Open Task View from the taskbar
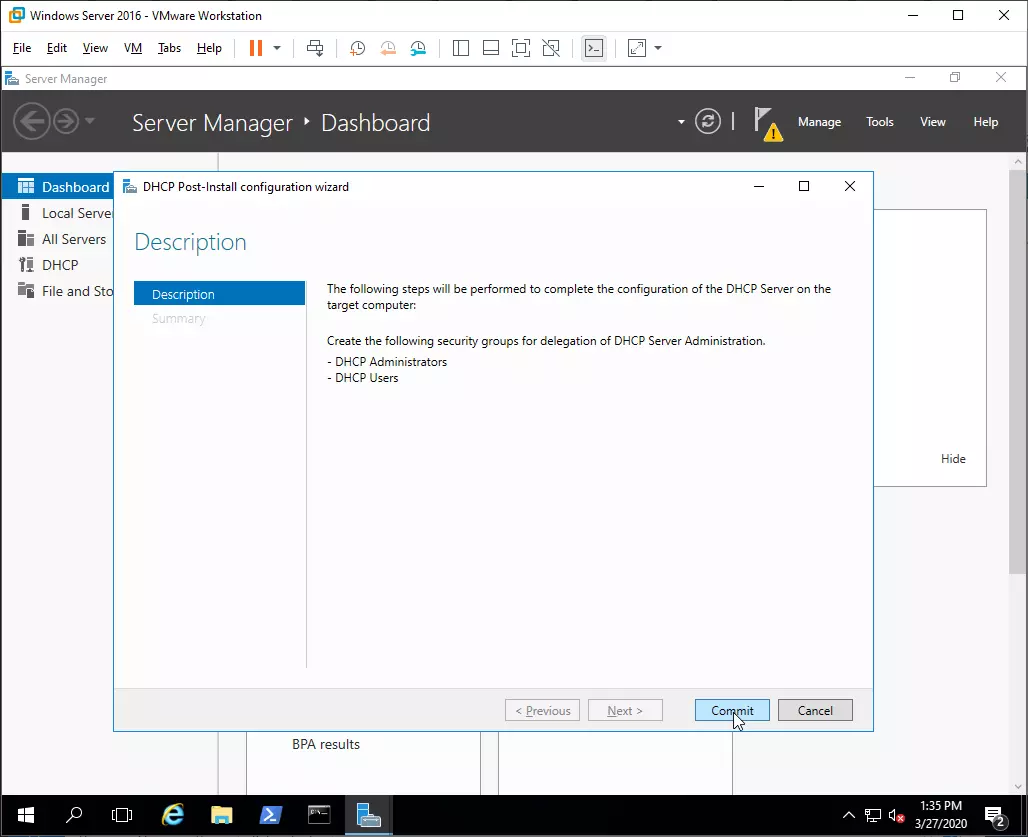Screen dimensions: 1028x837 122,815
